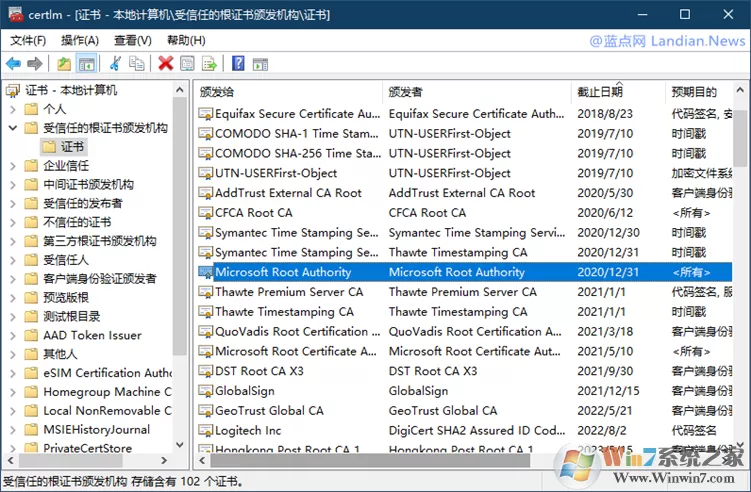Expand the 企业信任 tree node

click(13, 166)
